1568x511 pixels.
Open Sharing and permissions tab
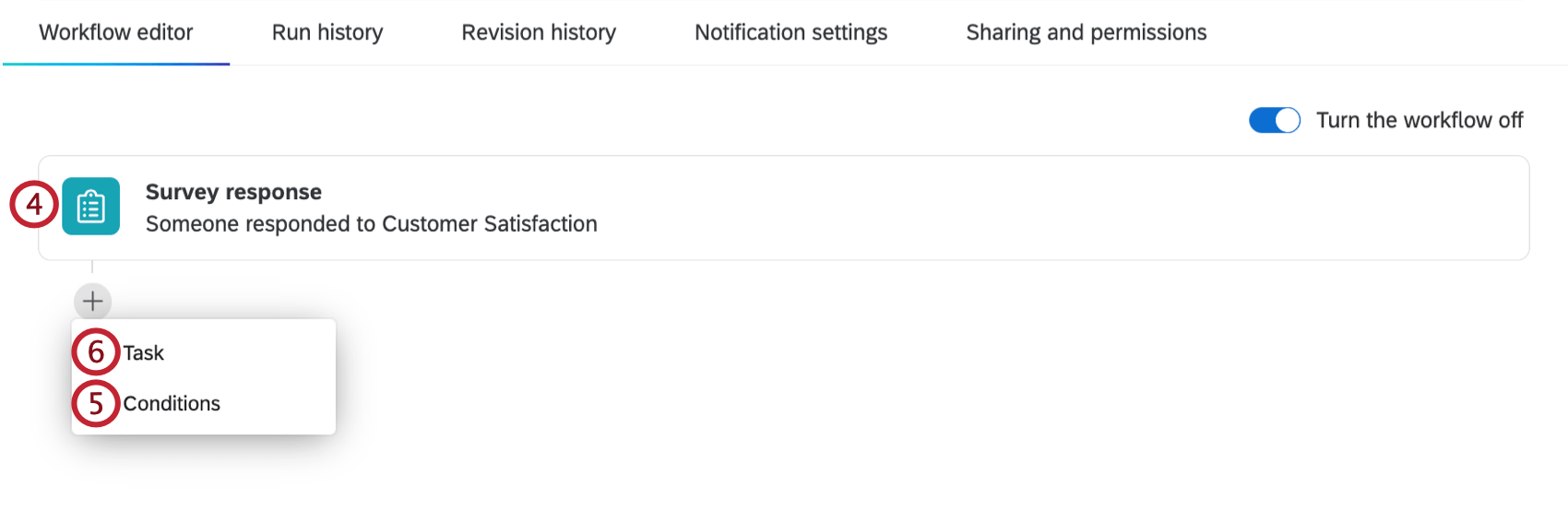pos(1087,32)
